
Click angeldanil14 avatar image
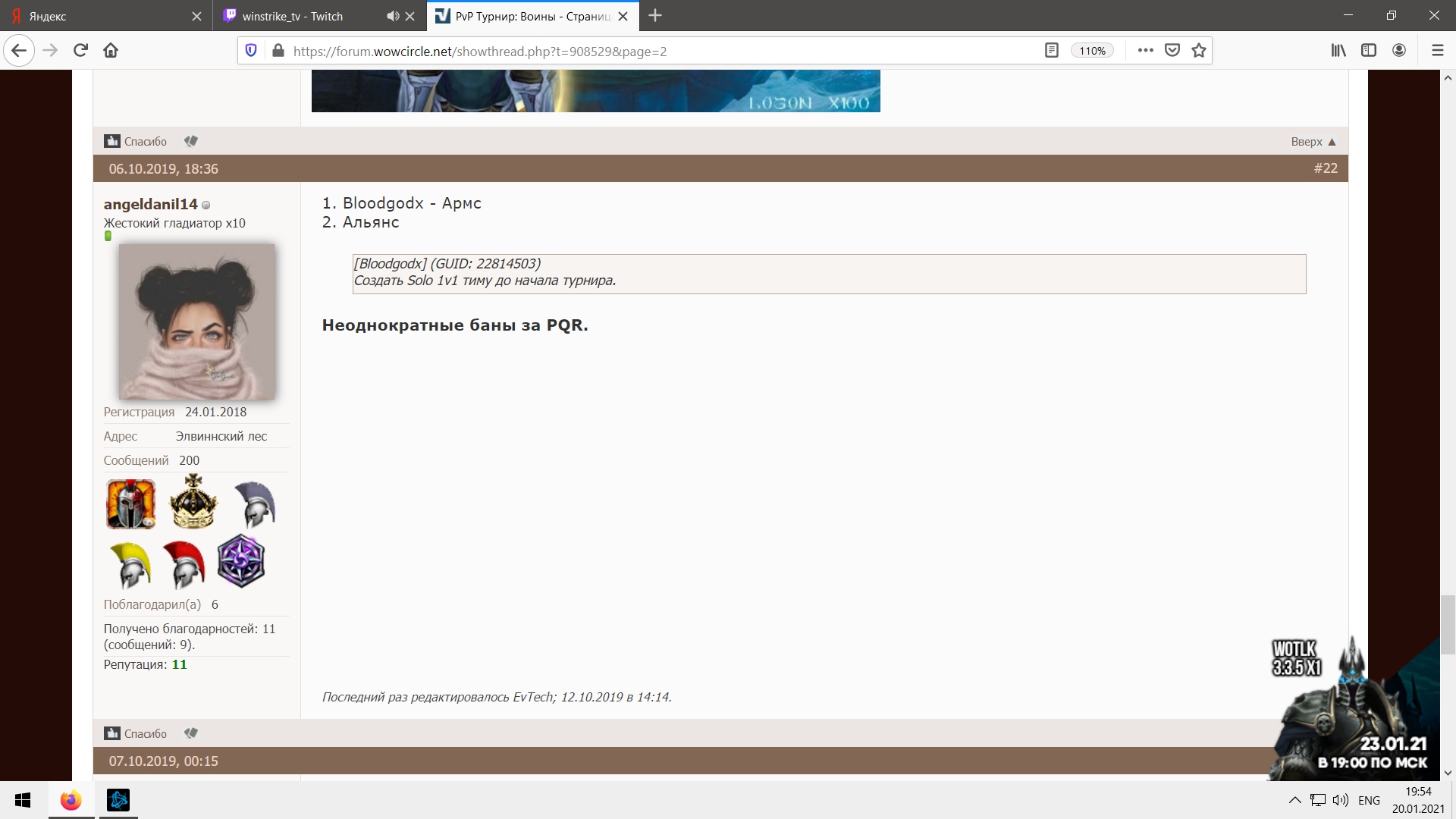tap(197, 322)
